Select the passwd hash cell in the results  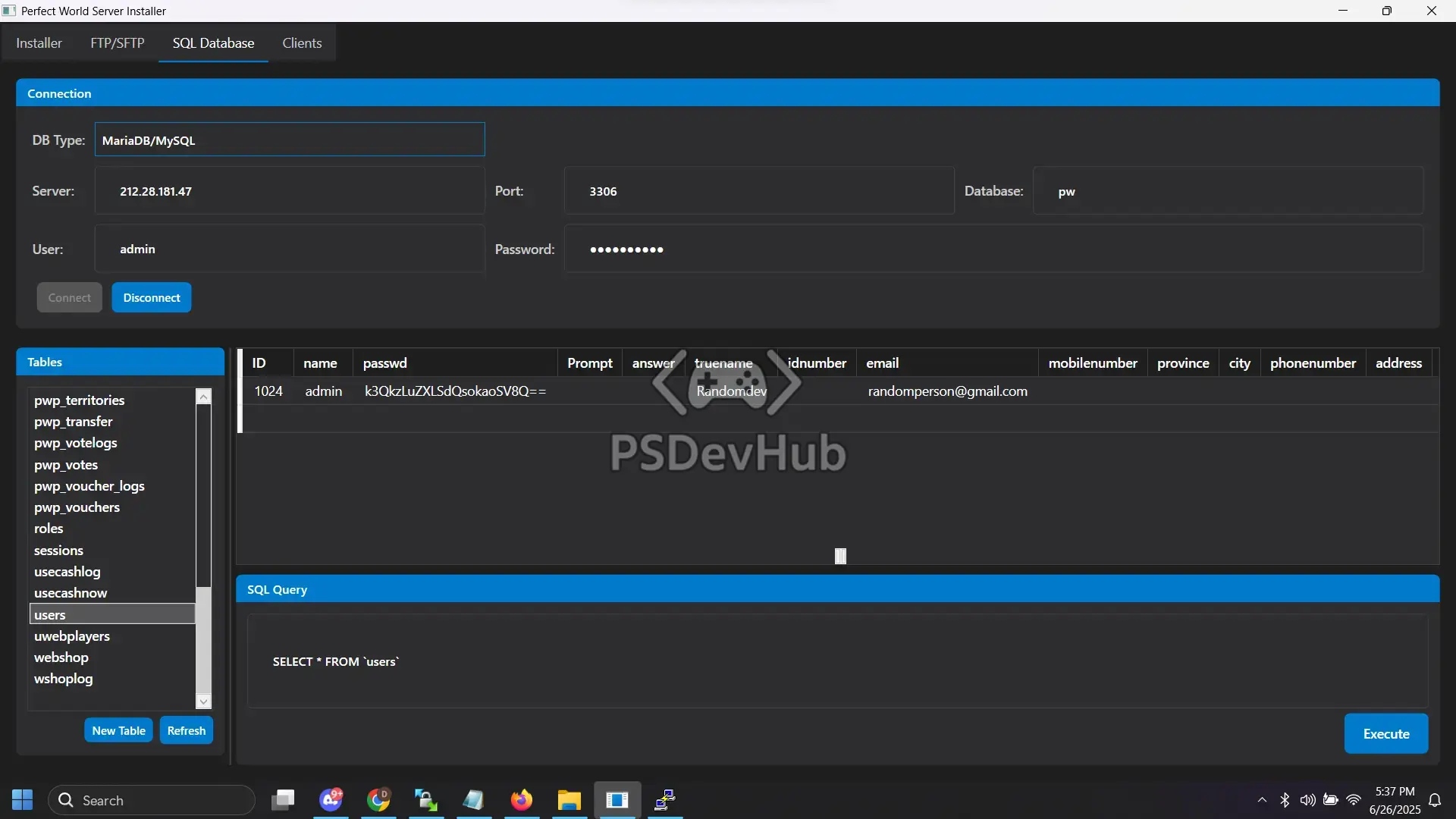[x=456, y=391]
